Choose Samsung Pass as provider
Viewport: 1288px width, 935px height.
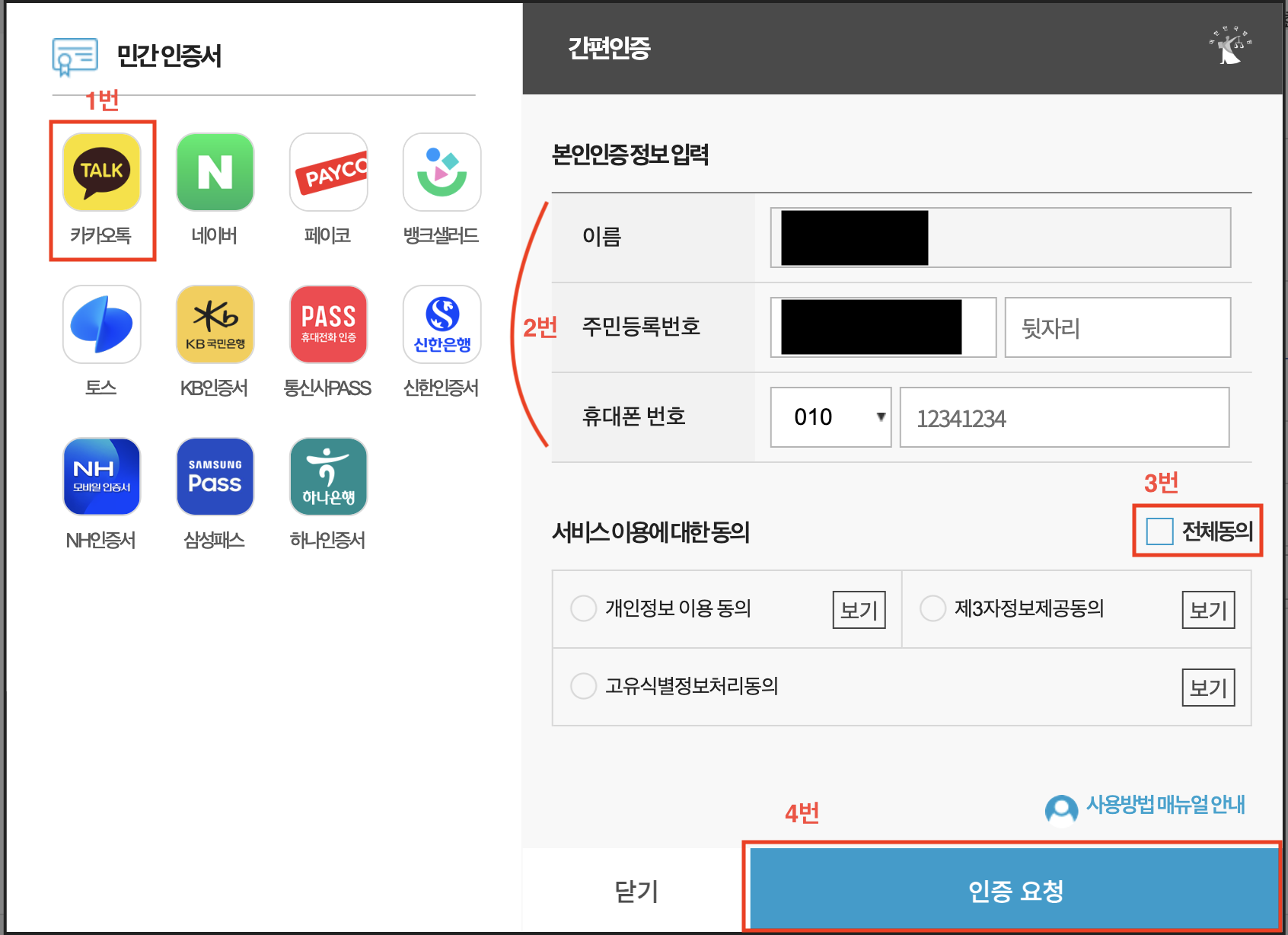(x=215, y=477)
